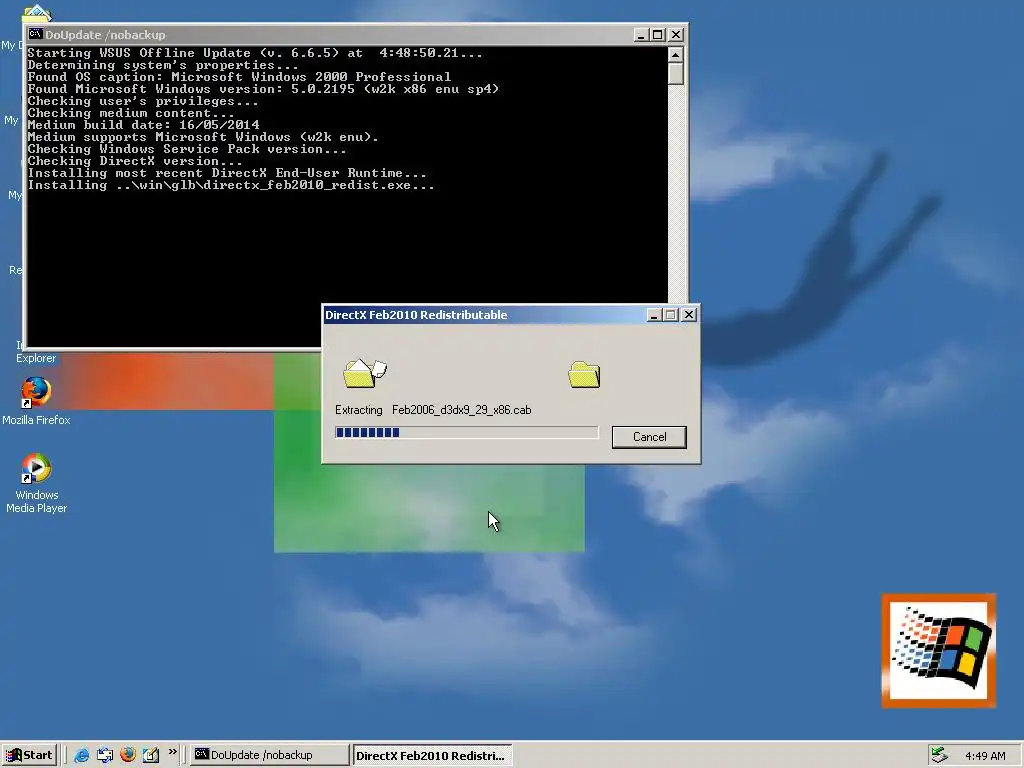Viewport: 1024px width, 768px height.
Task: Cancel the DirectX extraction
Action: tap(649, 437)
